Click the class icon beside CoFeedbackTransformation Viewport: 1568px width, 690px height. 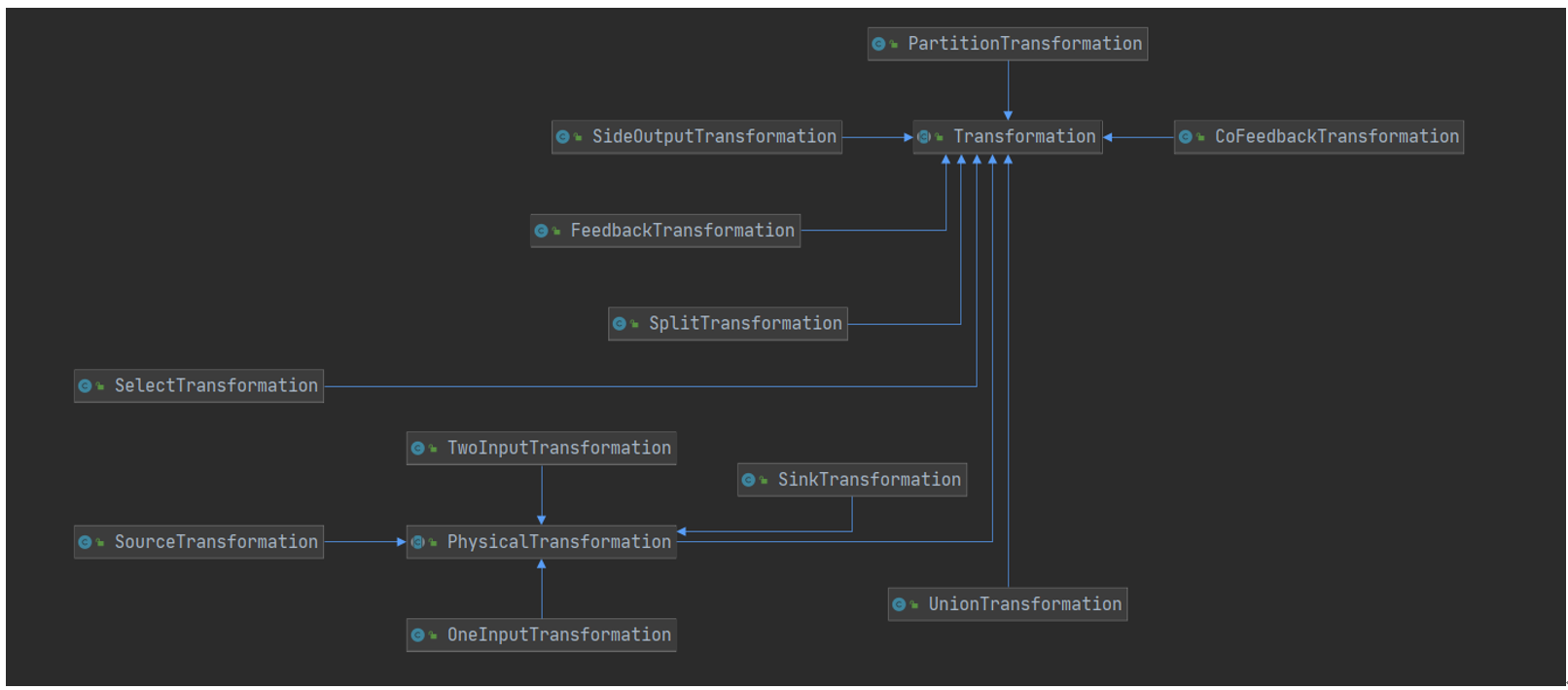tap(1186, 137)
